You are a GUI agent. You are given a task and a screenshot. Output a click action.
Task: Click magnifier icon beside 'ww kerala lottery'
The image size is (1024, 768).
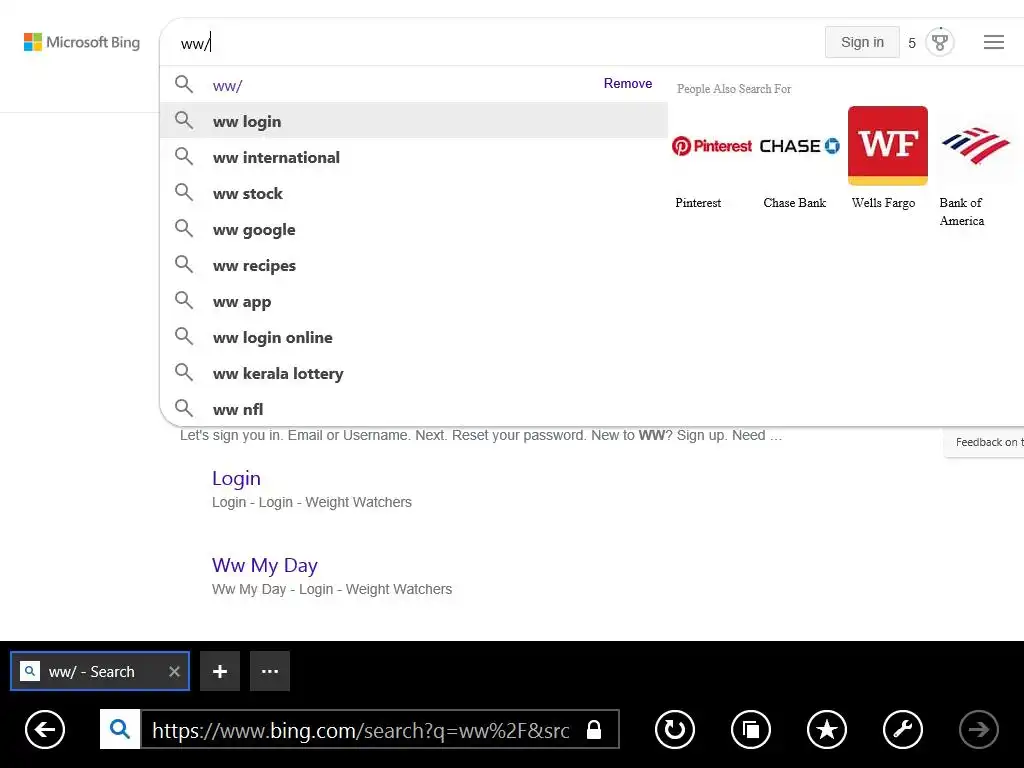coord(184,372)
